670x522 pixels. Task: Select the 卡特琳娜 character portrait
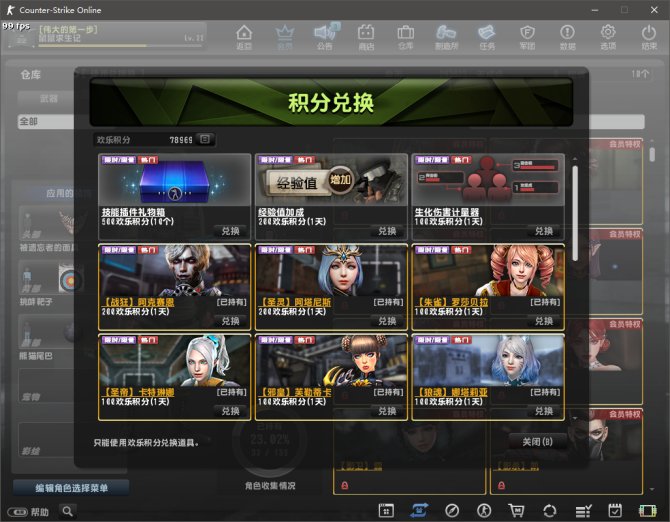click(x=174, y=361)
